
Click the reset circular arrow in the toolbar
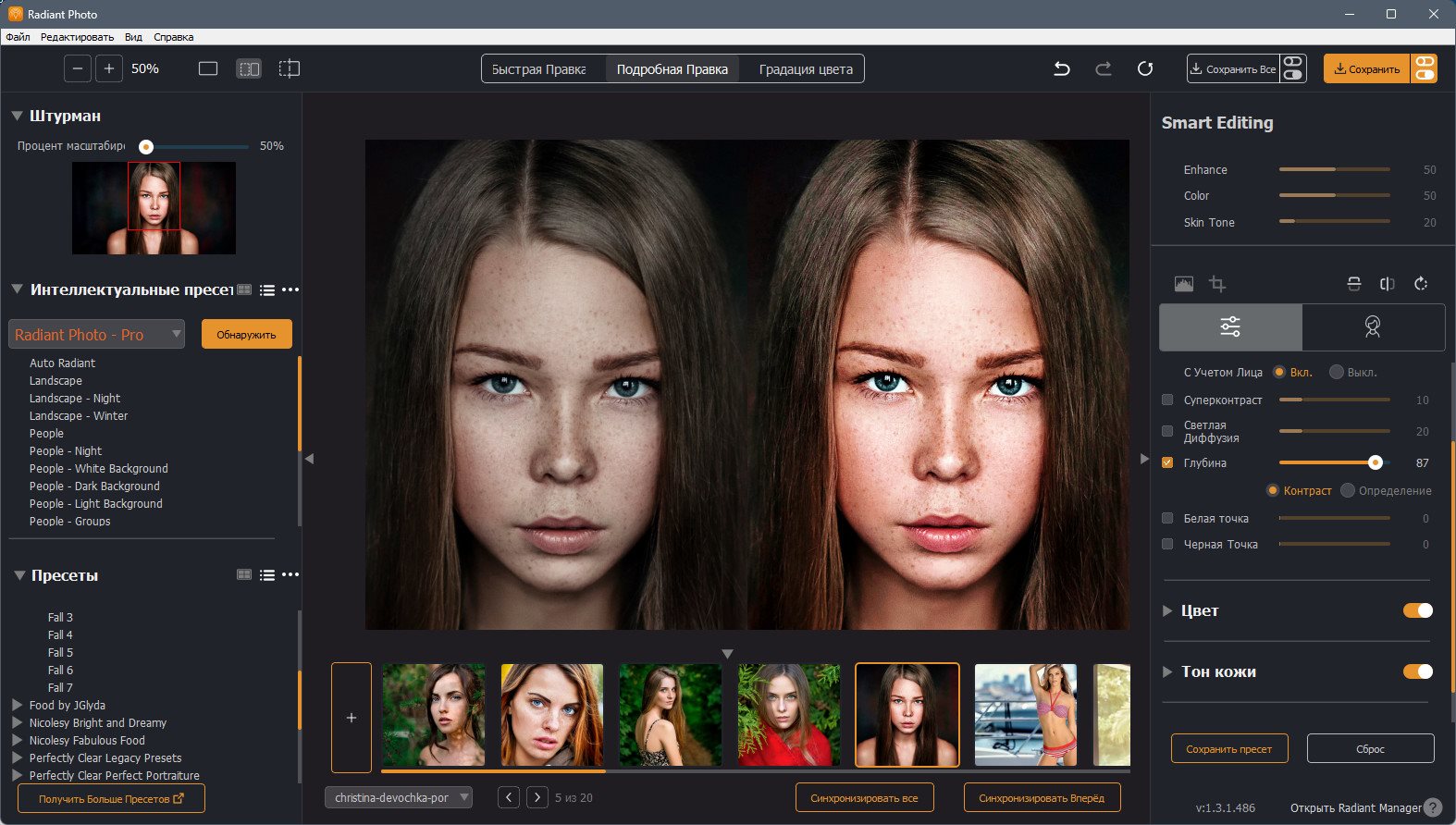pyautogui.click(x=1145, y=68)
